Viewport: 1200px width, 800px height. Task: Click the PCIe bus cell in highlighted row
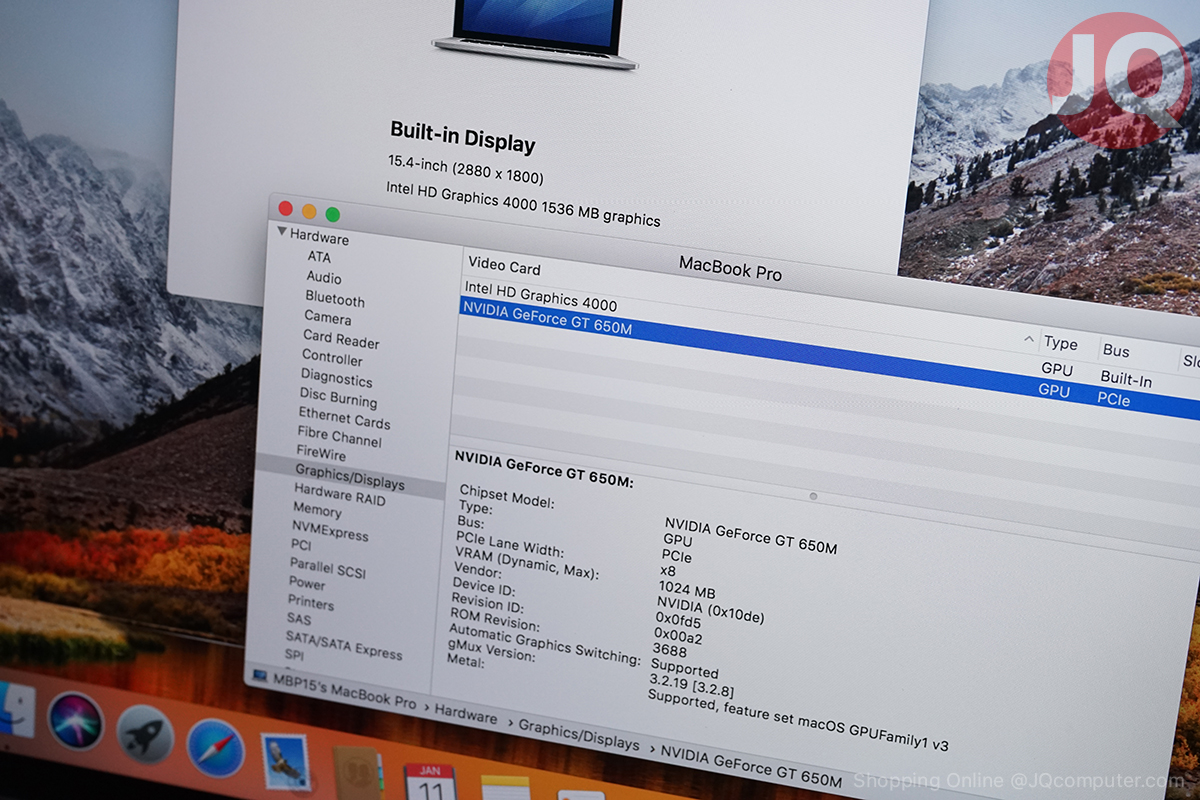point(1113,398)
